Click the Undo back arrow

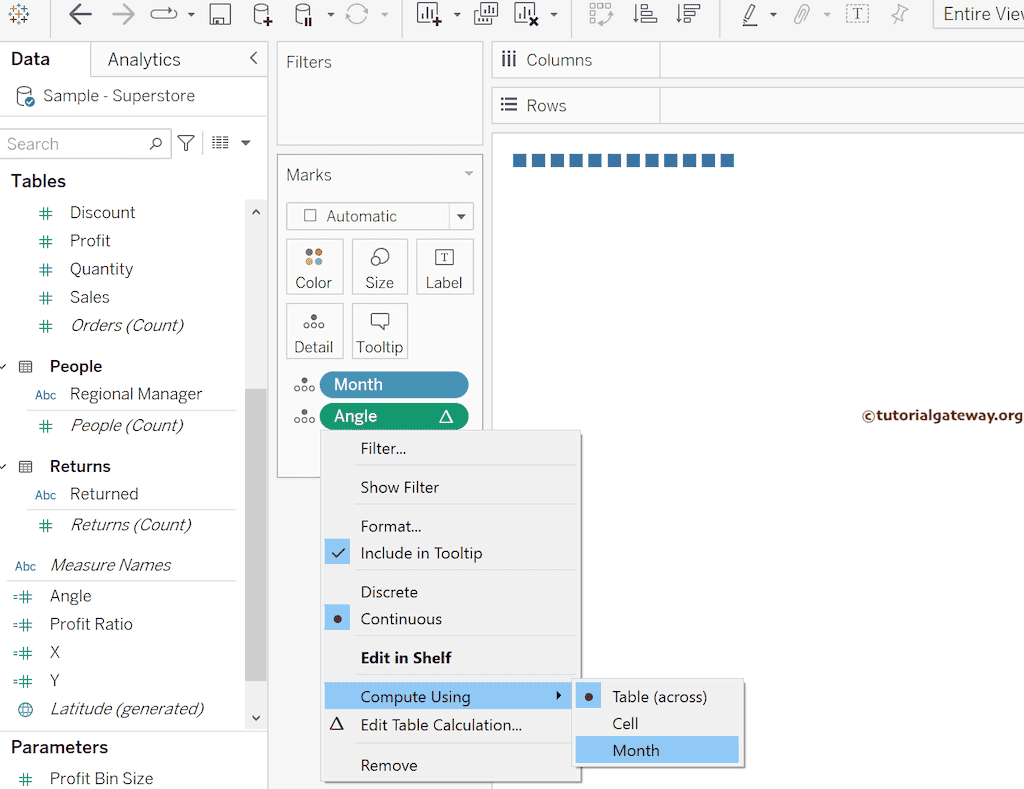(80, 15)
